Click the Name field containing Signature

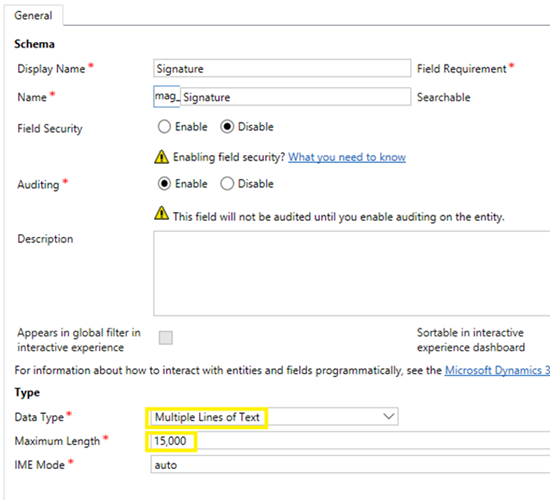295,97
